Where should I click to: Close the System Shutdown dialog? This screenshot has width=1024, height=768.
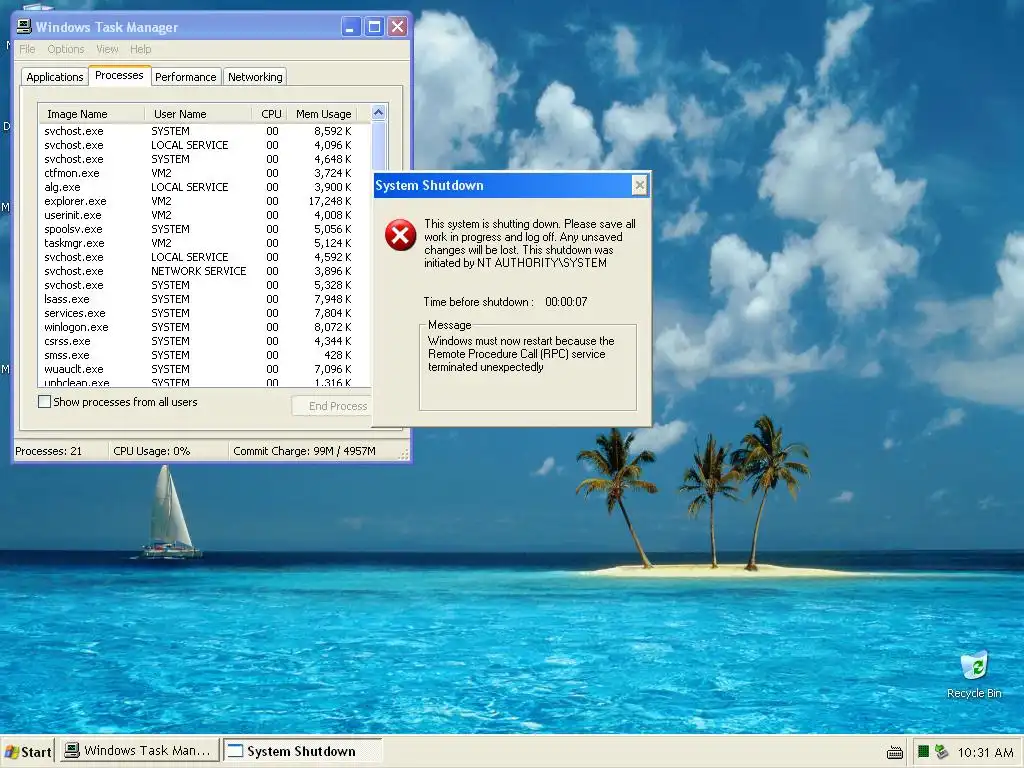click(x=639, y=185)
